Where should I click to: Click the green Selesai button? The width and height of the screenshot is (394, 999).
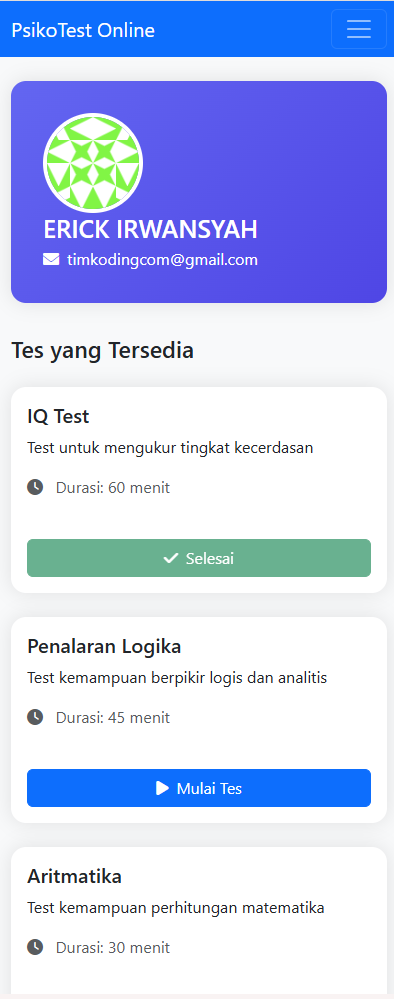199,558
